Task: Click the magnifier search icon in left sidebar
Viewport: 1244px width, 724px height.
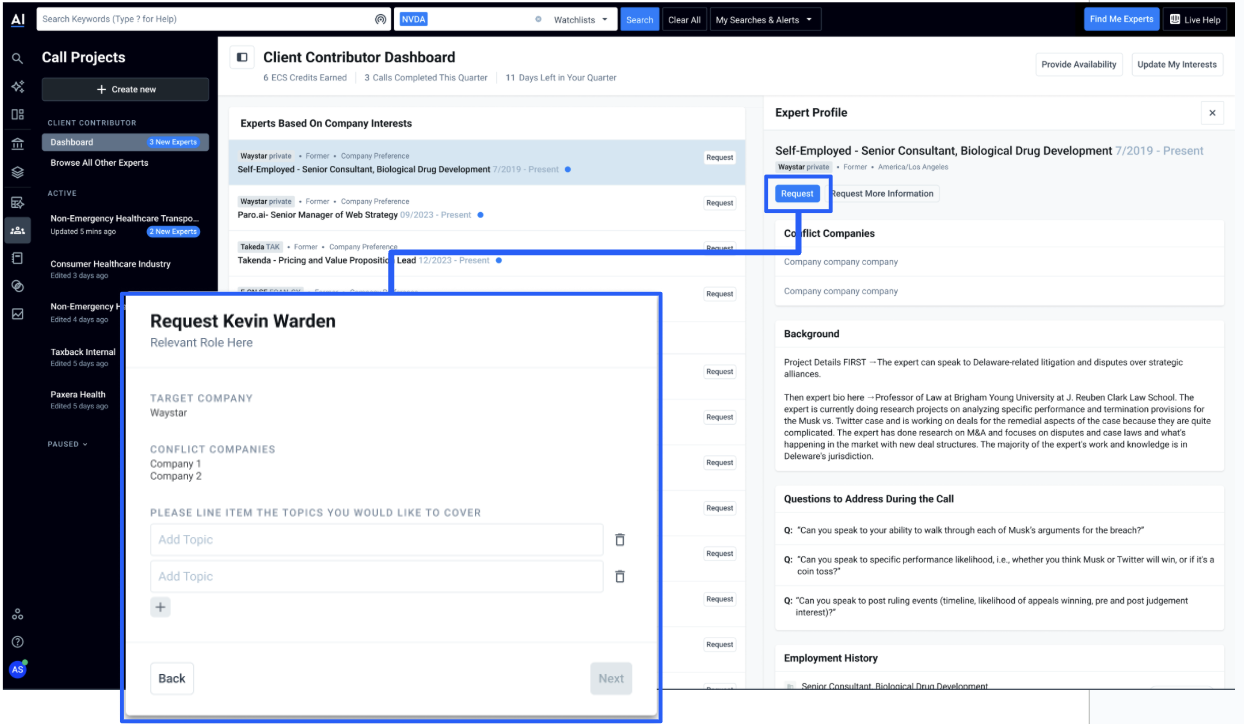Action: click(17, 60)
